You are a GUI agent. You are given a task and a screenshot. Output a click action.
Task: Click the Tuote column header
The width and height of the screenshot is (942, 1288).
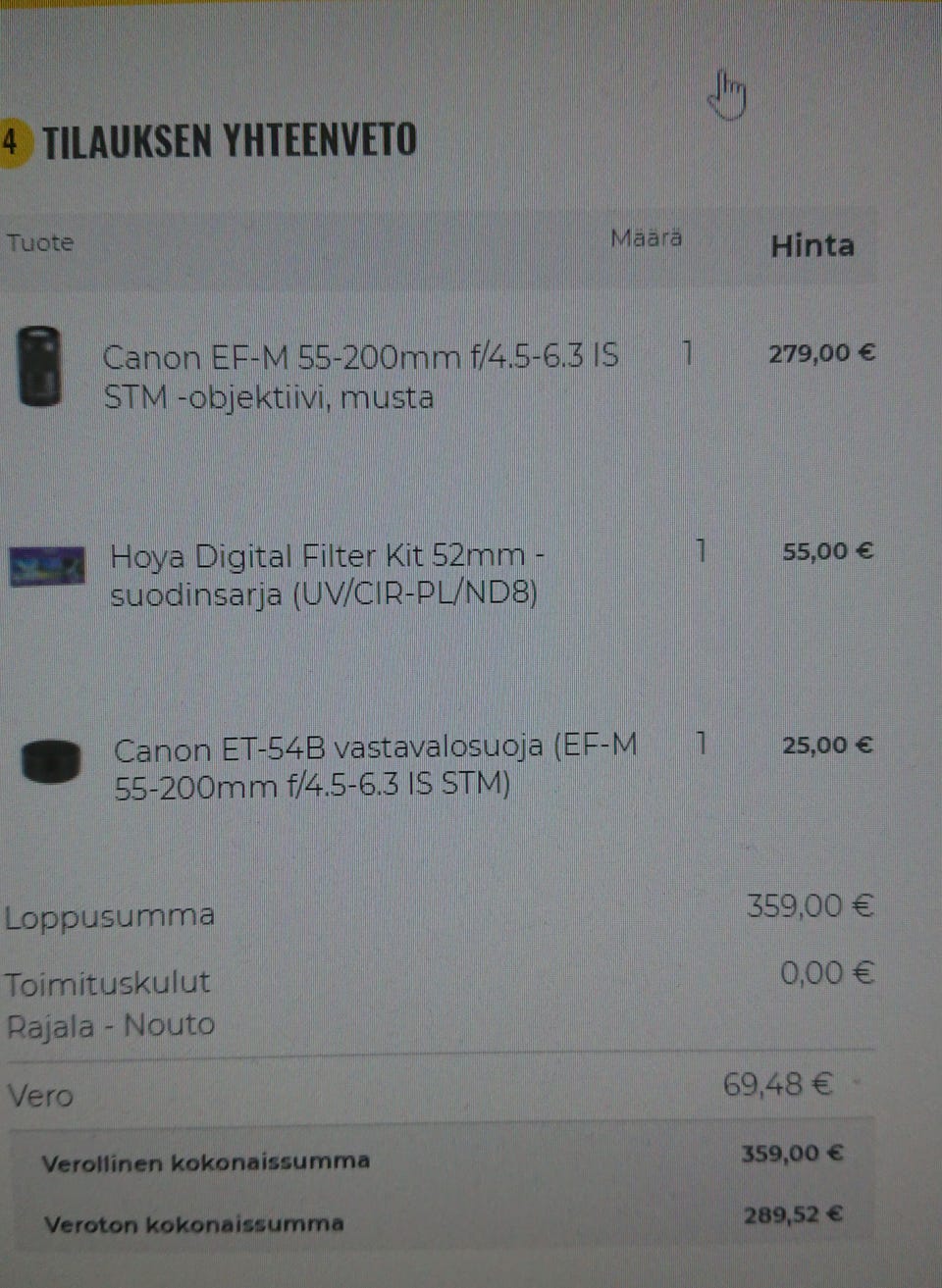click(x=40, y=242)
